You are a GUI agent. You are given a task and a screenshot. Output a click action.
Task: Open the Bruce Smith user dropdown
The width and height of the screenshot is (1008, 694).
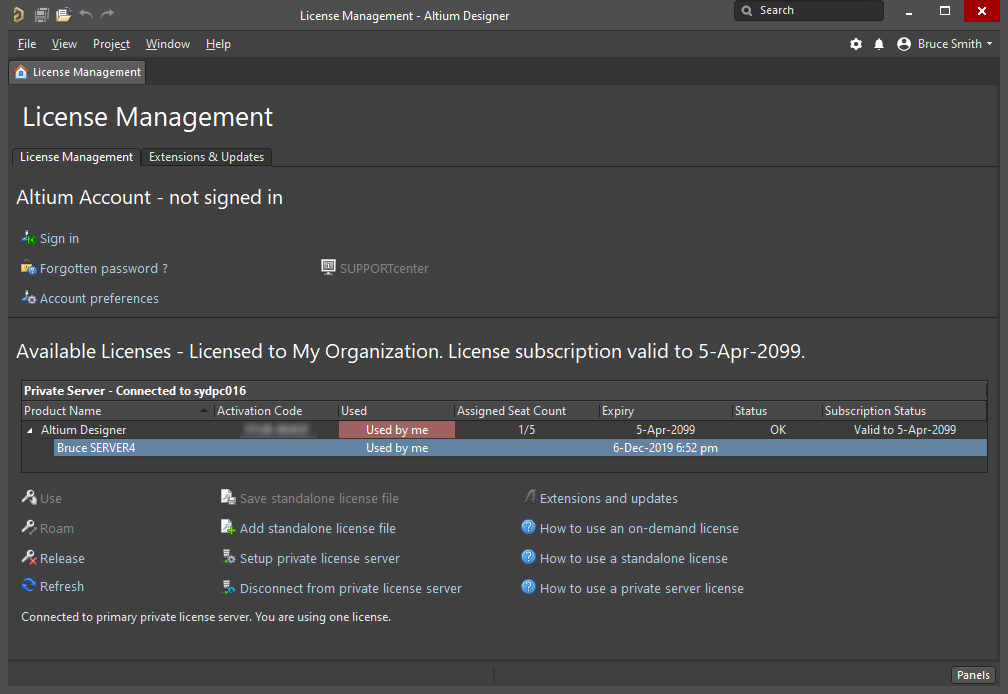click(x=945, y=44)
